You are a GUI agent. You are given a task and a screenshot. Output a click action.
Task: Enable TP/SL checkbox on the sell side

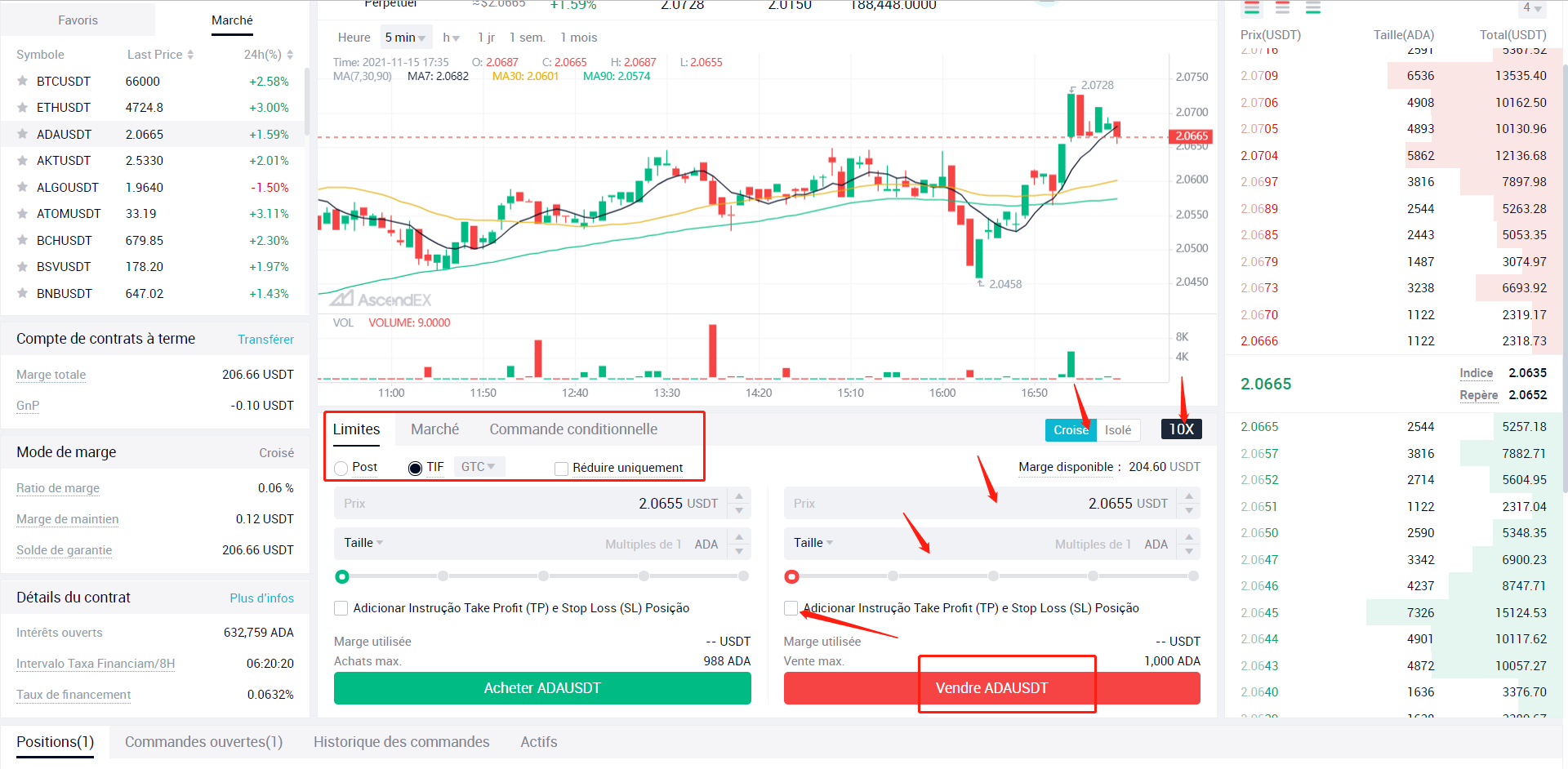point(791,608)
